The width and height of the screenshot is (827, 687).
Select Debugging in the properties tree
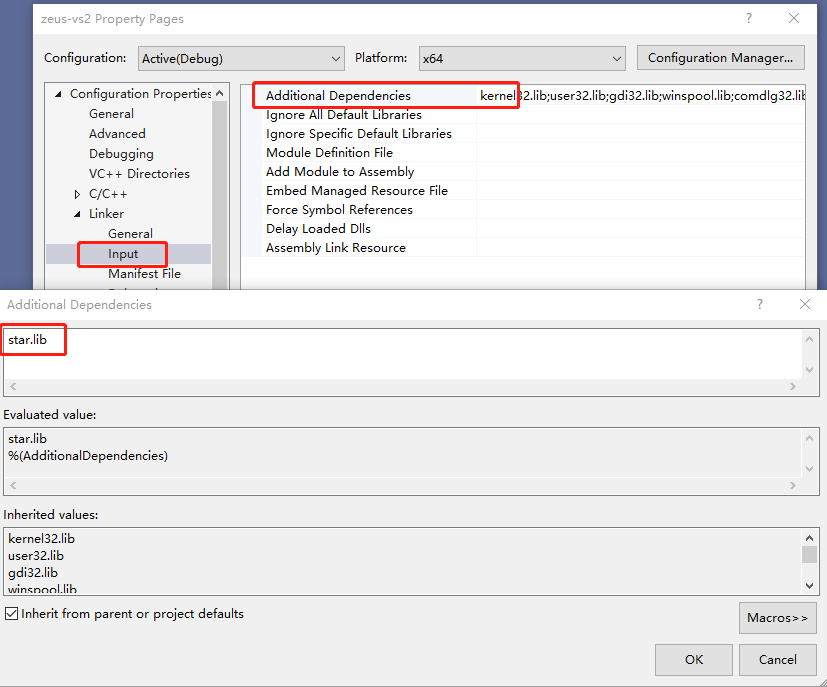click(121, 154)
